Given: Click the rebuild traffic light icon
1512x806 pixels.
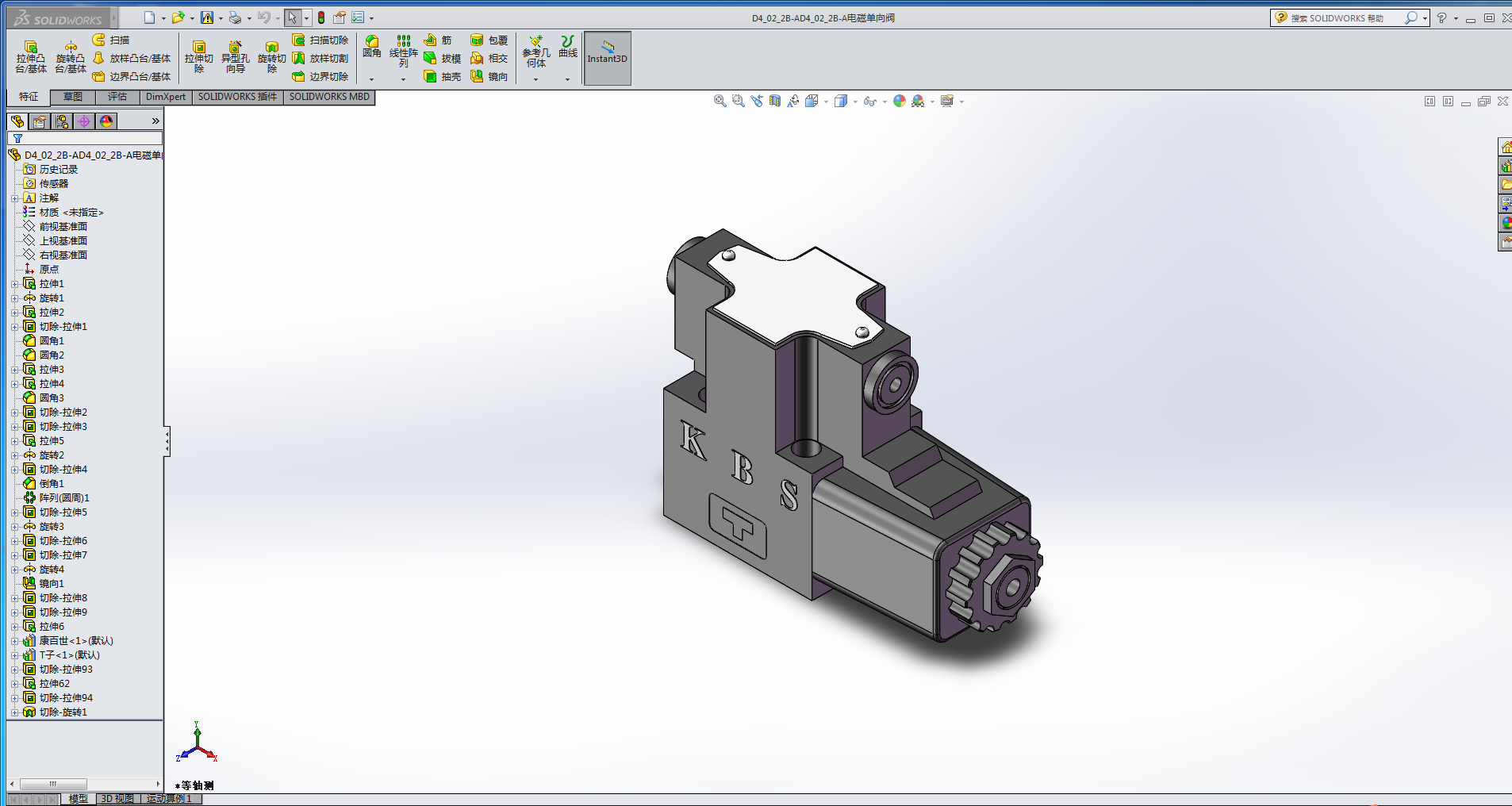Looking at the screenshot, I should pyautogui.click(x=321, y=17).
